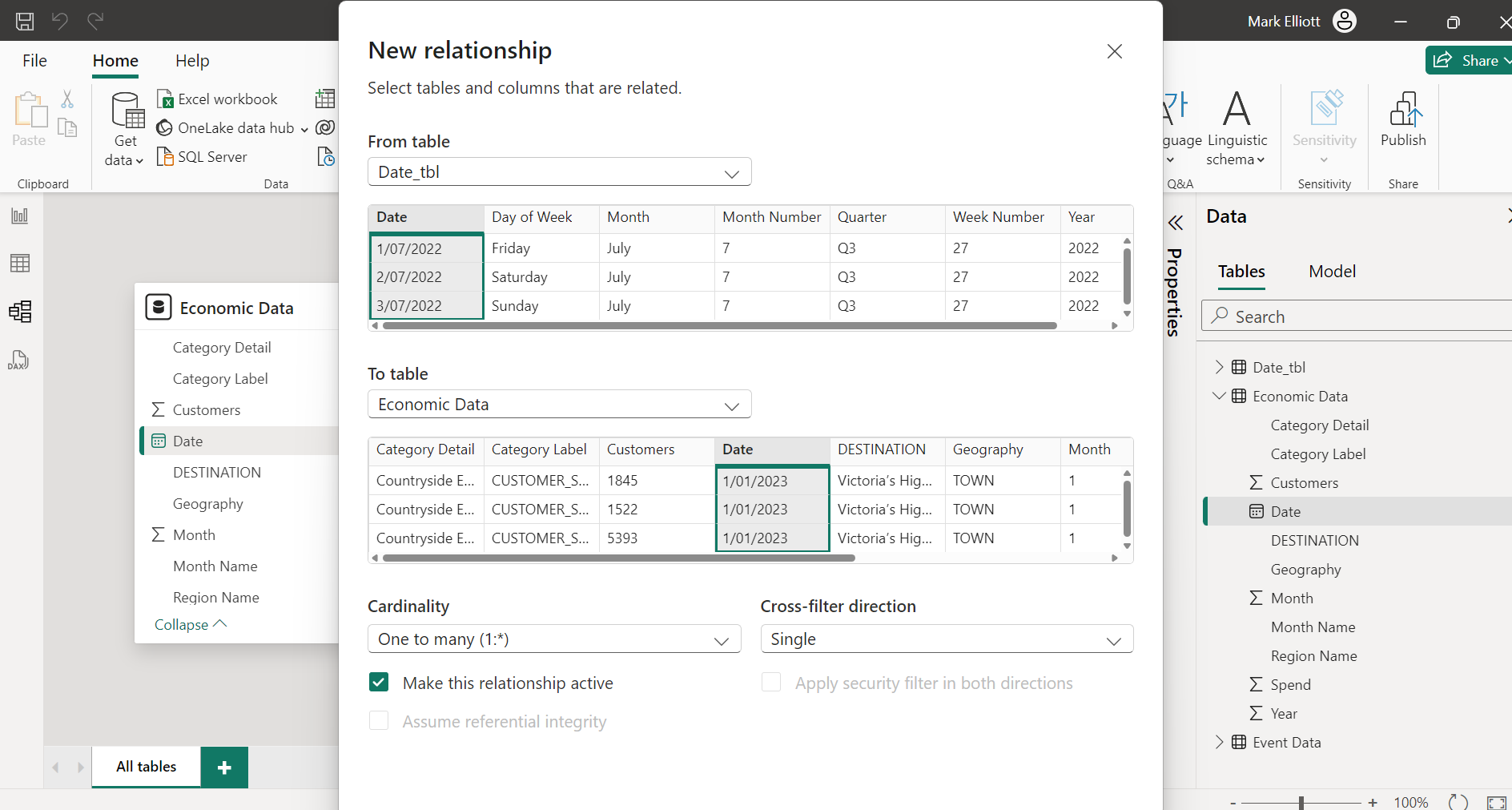Collapse the Economic Data table card
Image resolution: width=1512 pixels, height=810 pixels.
tap(191, 624)
